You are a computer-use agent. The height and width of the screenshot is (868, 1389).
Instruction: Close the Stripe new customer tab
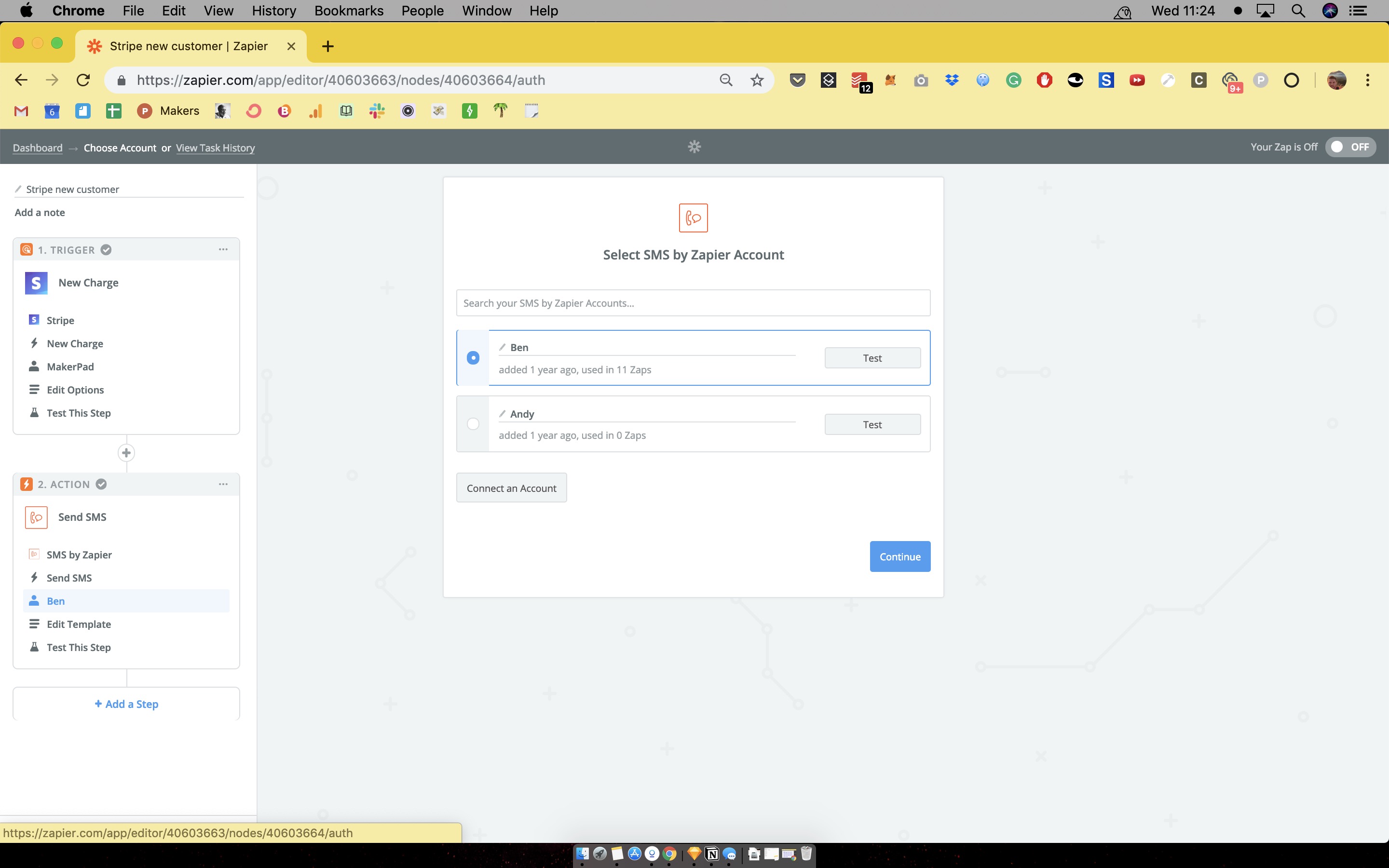pyautogui.click(x=291, y=46)
